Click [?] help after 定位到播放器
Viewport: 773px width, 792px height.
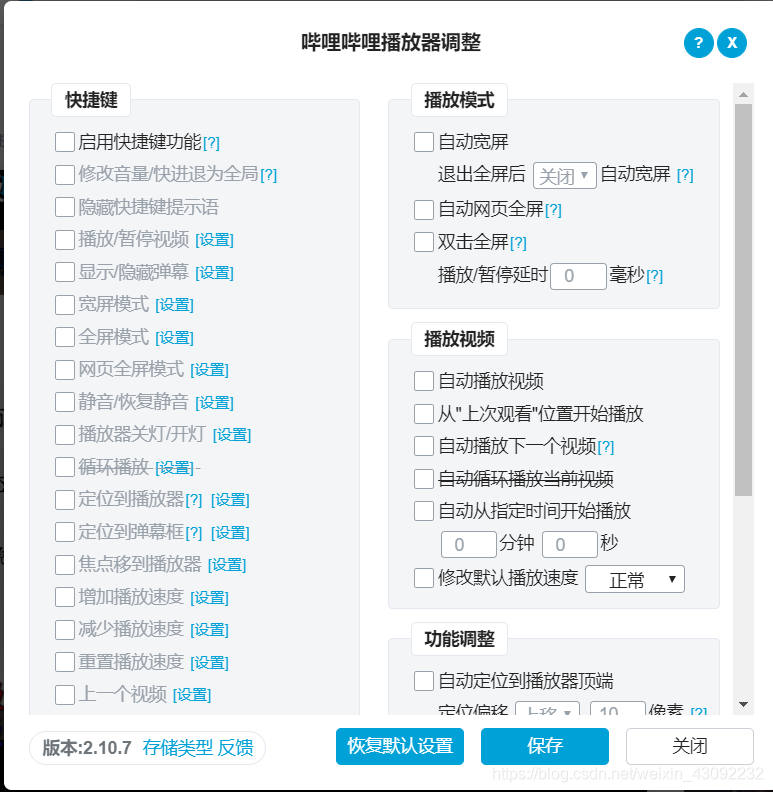point(194,501)
